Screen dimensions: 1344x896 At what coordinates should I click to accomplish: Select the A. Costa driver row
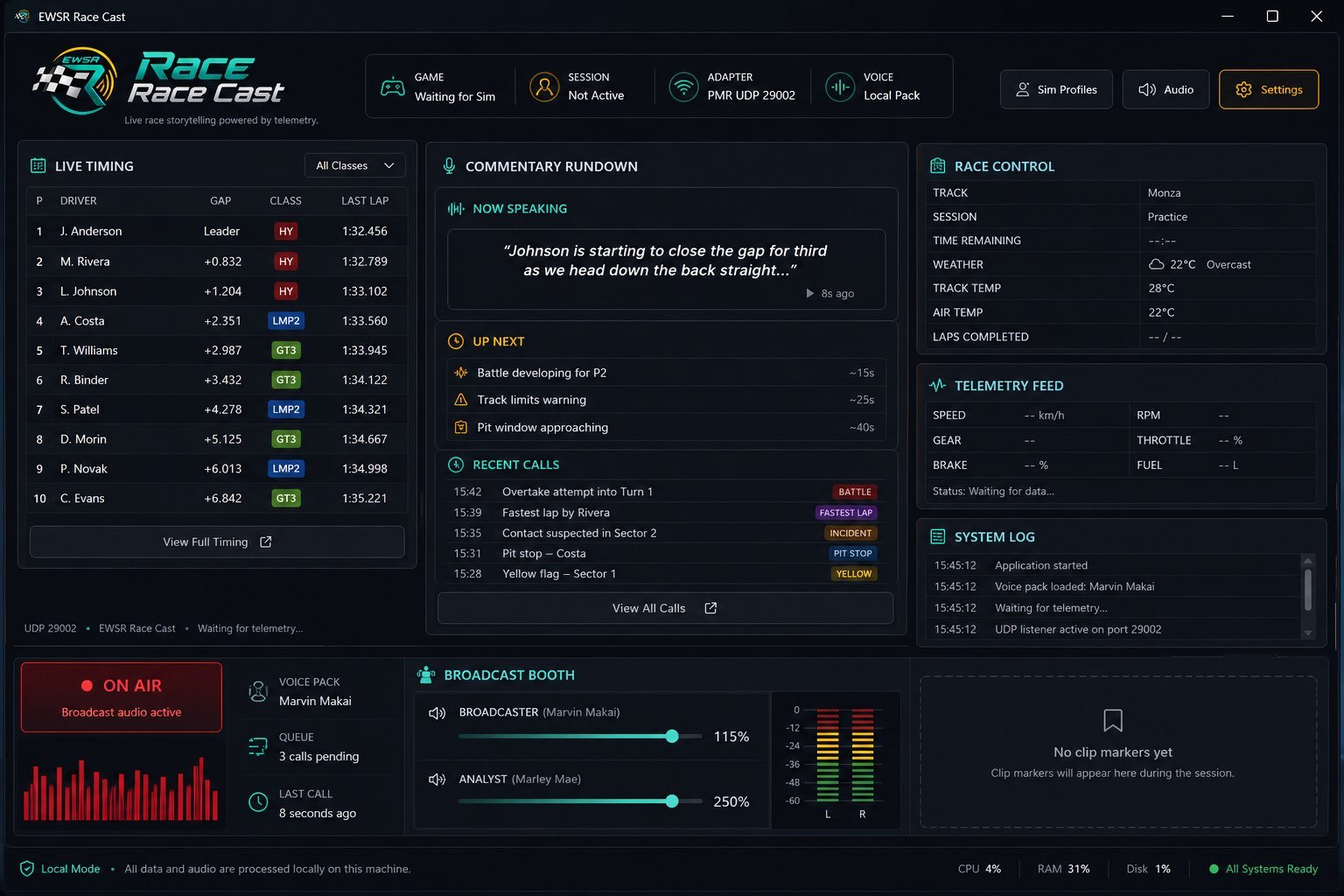point(217,320)
